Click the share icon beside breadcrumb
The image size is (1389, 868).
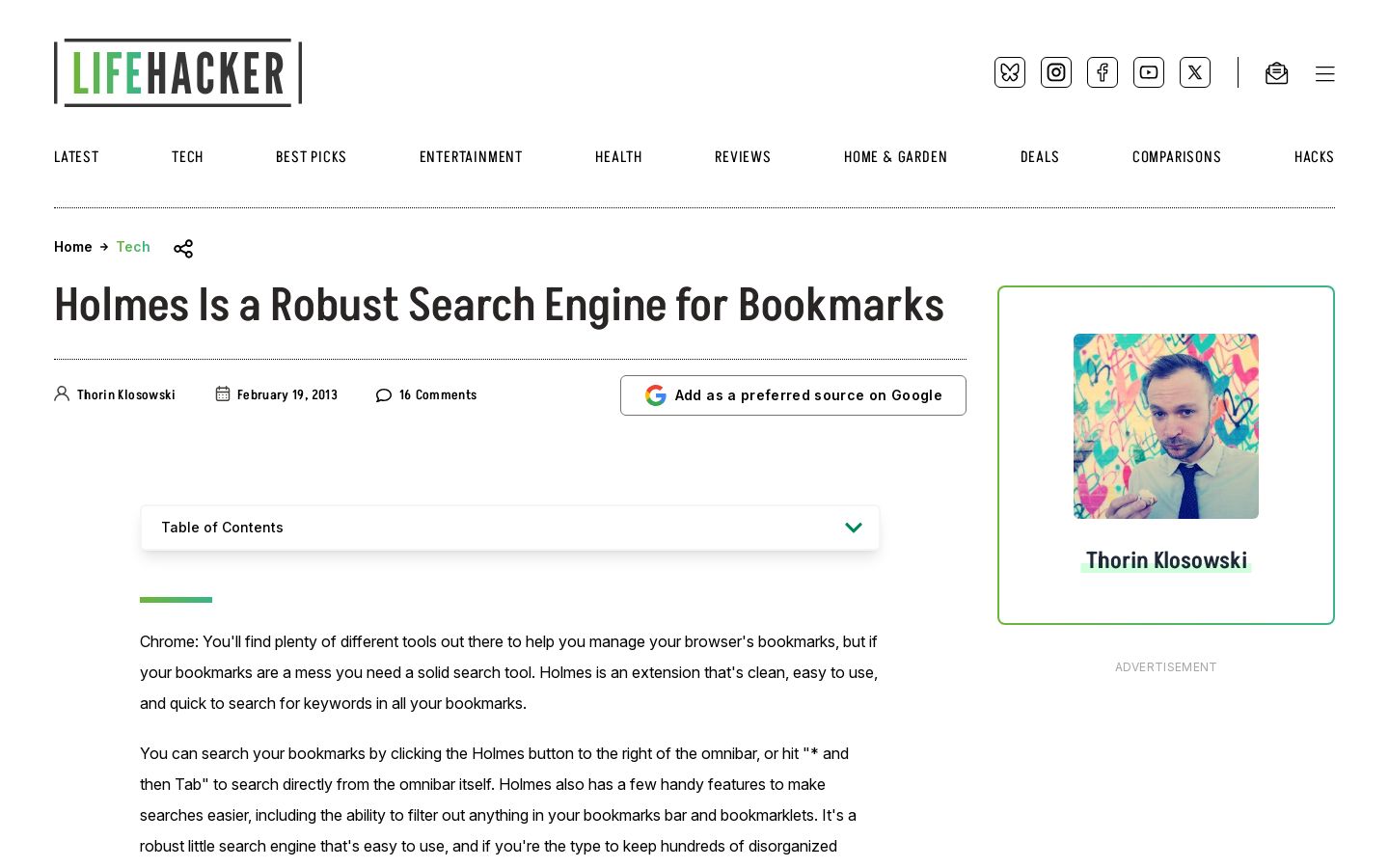[183, 249]
